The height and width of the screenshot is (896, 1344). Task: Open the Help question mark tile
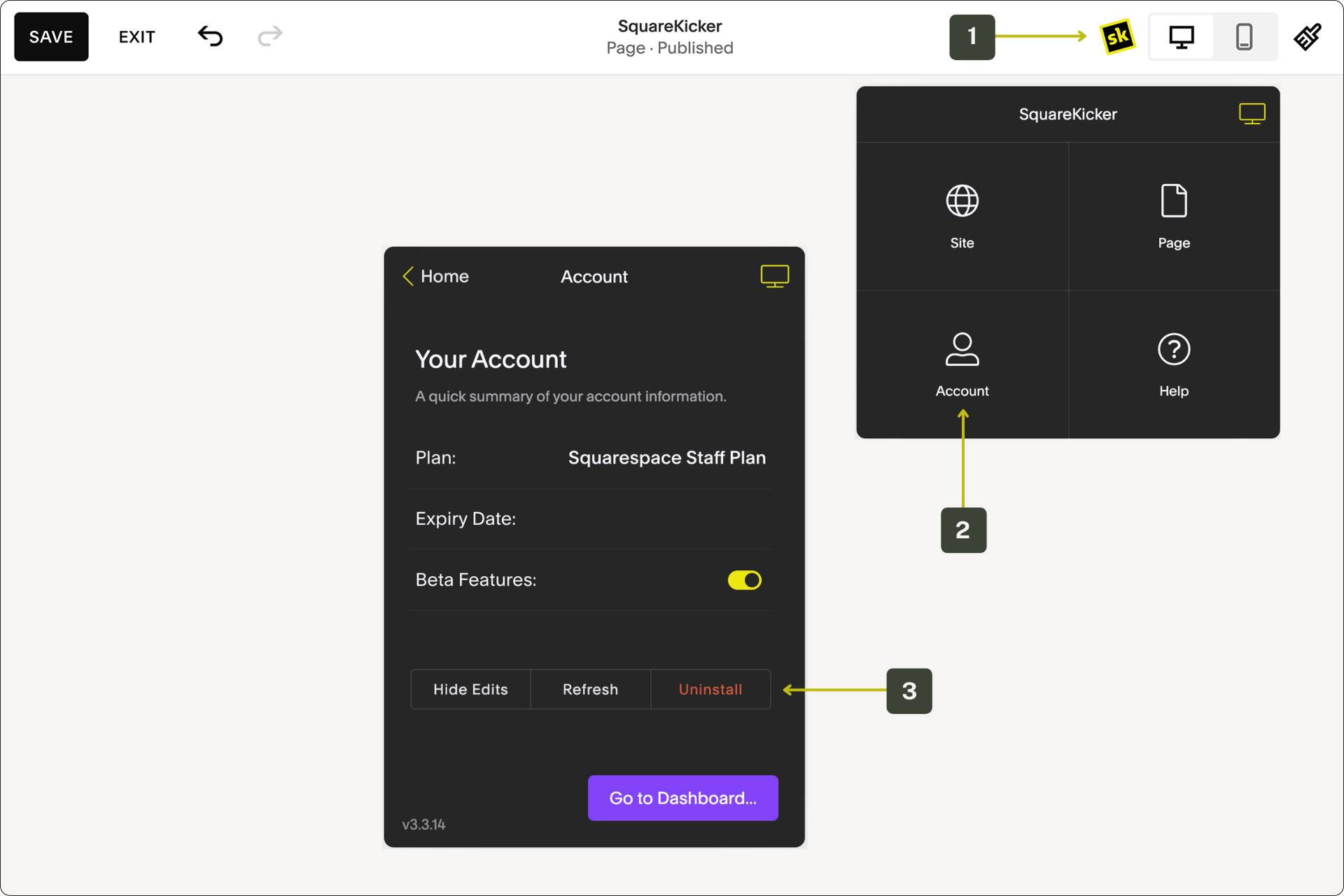1174,365
